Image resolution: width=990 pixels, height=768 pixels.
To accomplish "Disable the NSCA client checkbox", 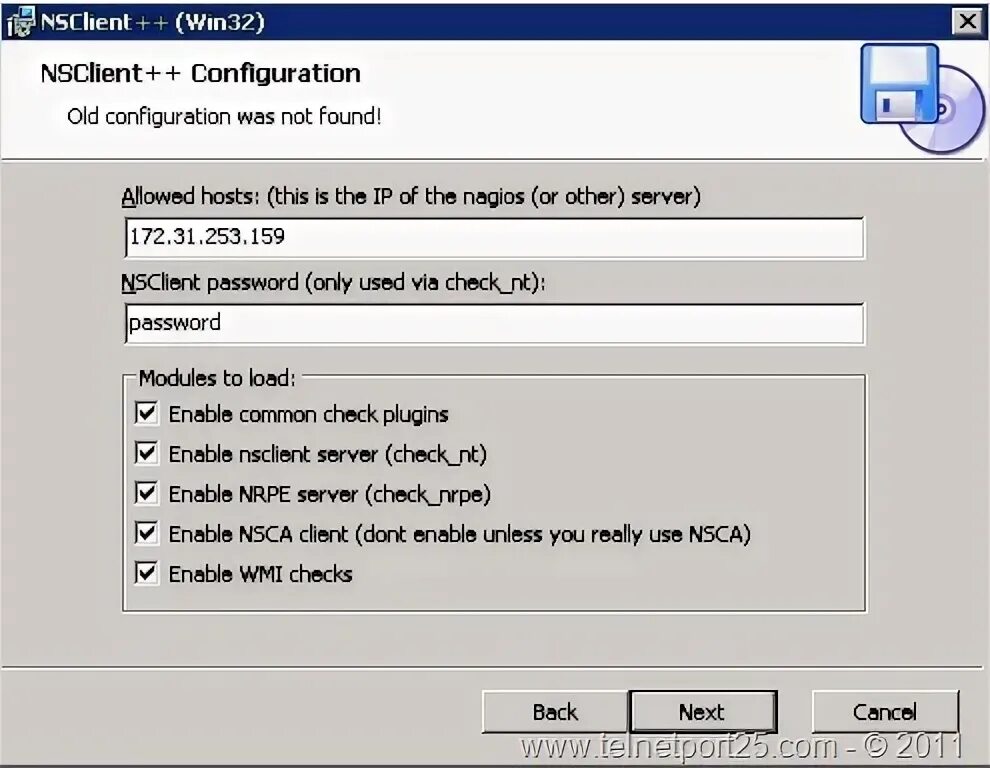I will [146, 534].
